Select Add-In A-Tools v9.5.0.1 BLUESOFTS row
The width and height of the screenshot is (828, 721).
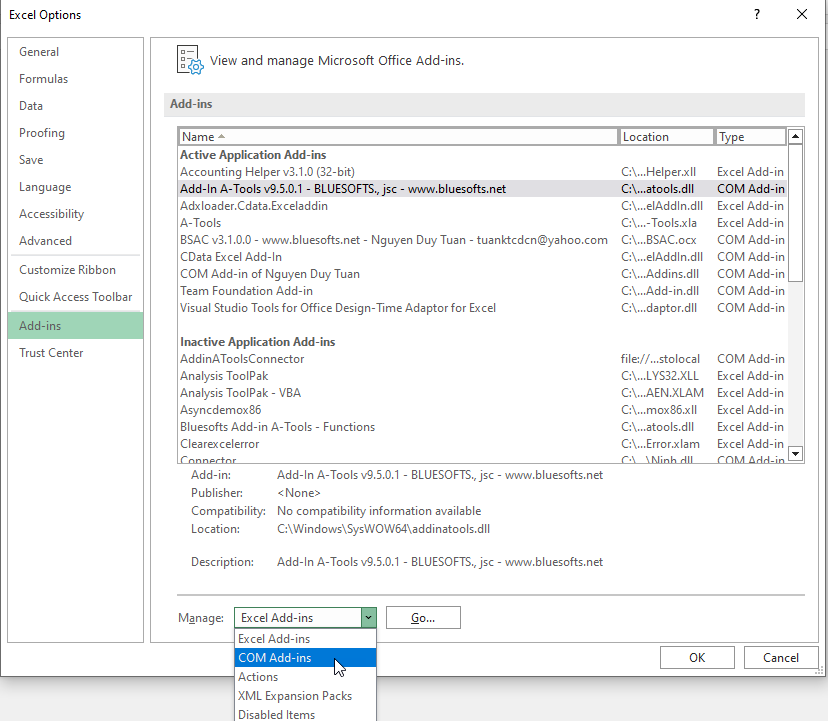tap(483, 189)
